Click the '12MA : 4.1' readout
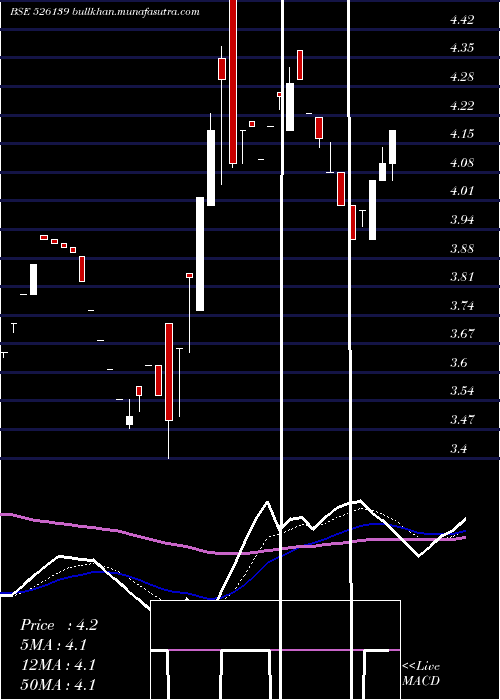The width and height of the screenshot is (500, 700). [x=58, y=665]
